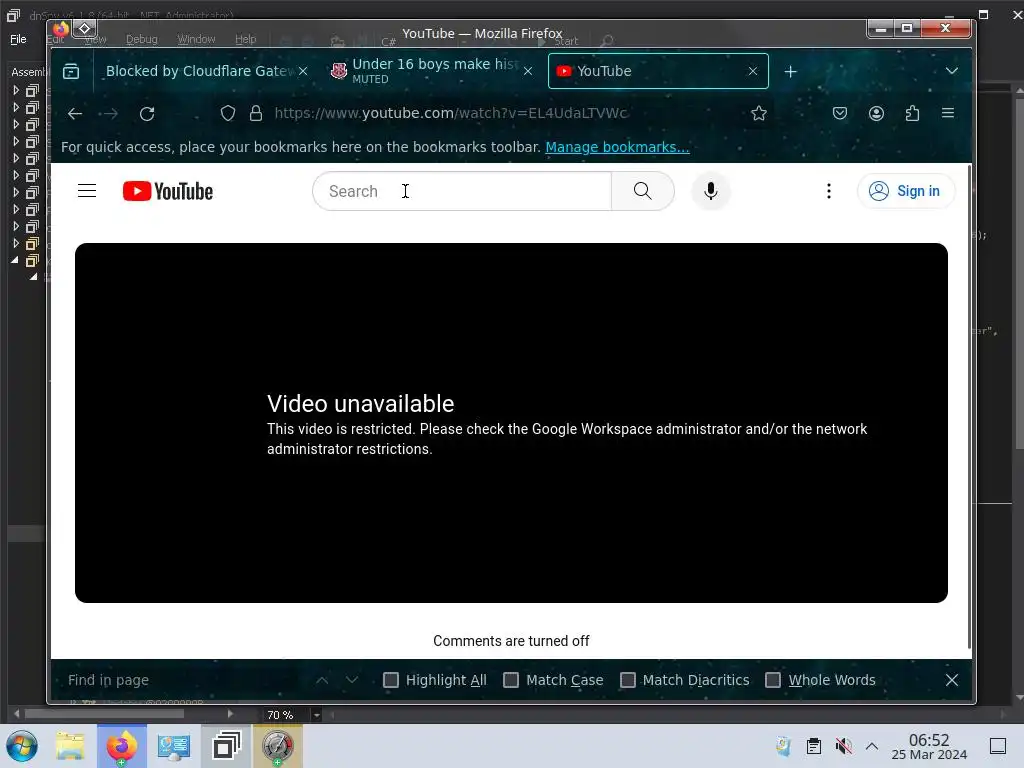Collapse expanded dnSpy assembly node
The height and width of the screenshot is (768, 1024).
16,260
